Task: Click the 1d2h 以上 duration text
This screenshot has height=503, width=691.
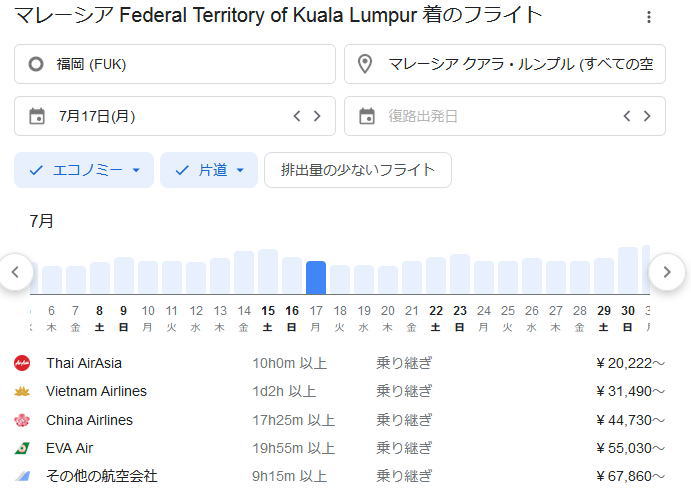Action: (284, 391)
